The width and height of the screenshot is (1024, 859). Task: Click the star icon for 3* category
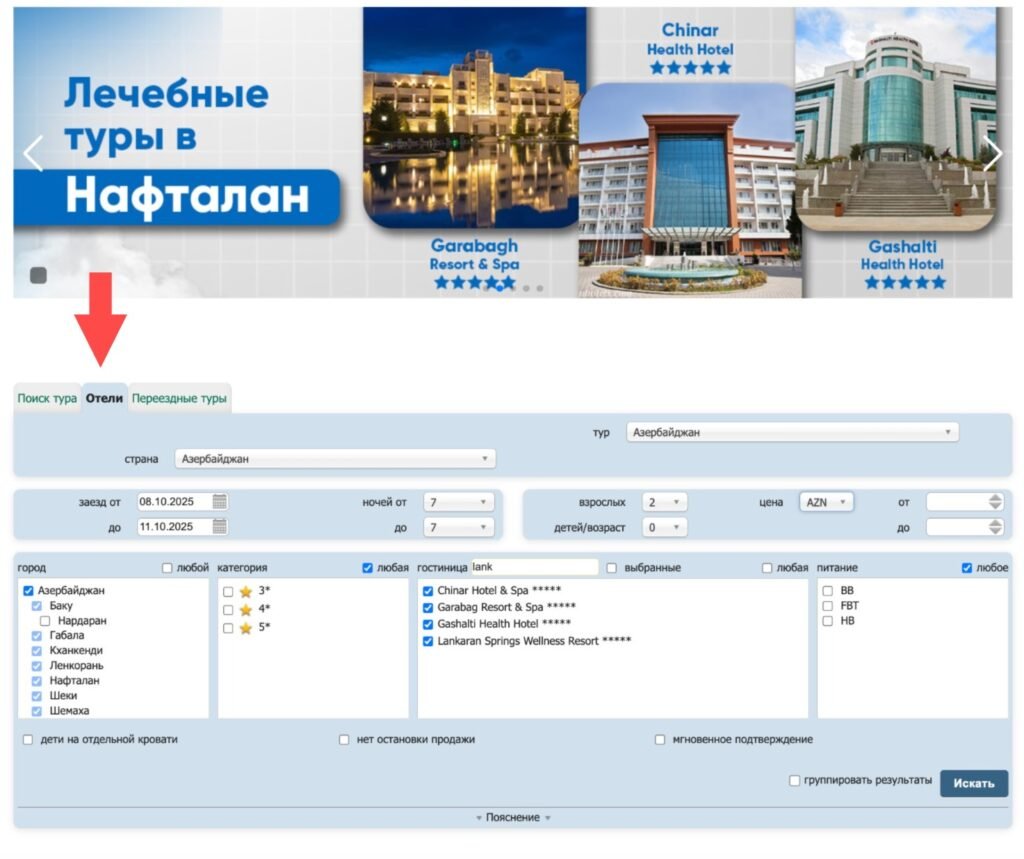coord(245,592)
